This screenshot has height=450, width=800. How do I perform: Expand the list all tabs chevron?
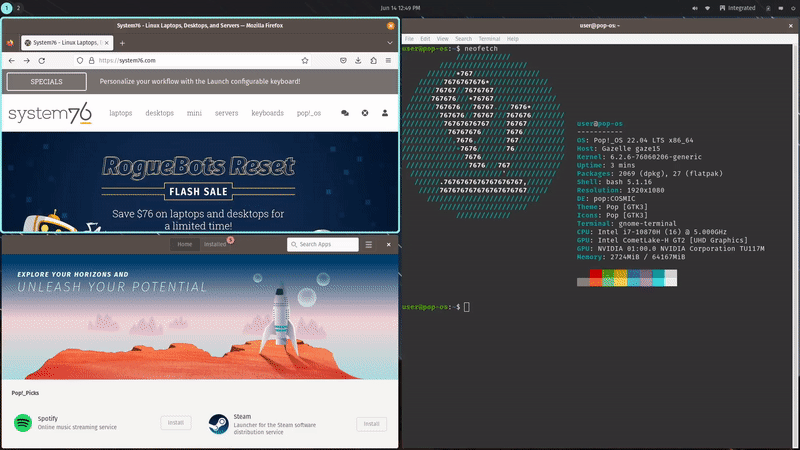(390, 43)
